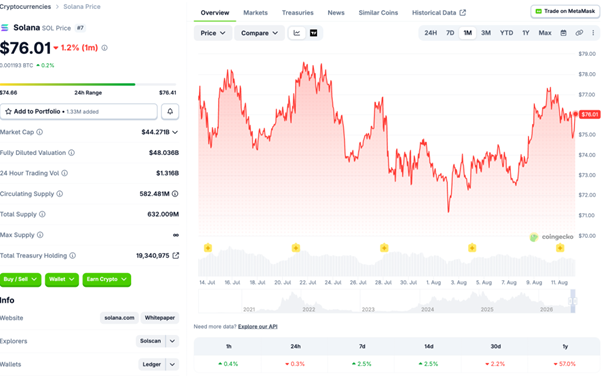Image resolution: width=602 pixels, height=376 pixels.
Task: Follow the Explore our API link
Action: tap(258, 326)
